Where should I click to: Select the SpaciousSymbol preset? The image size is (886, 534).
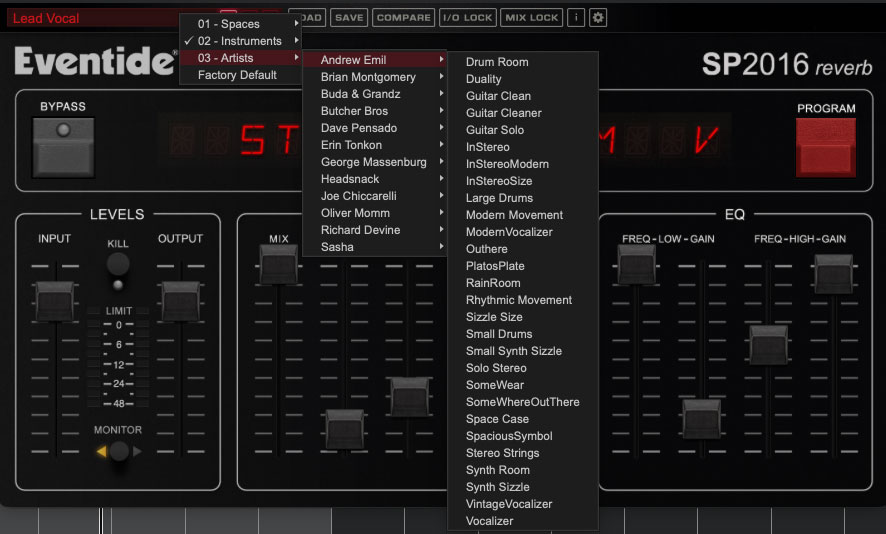523,436
